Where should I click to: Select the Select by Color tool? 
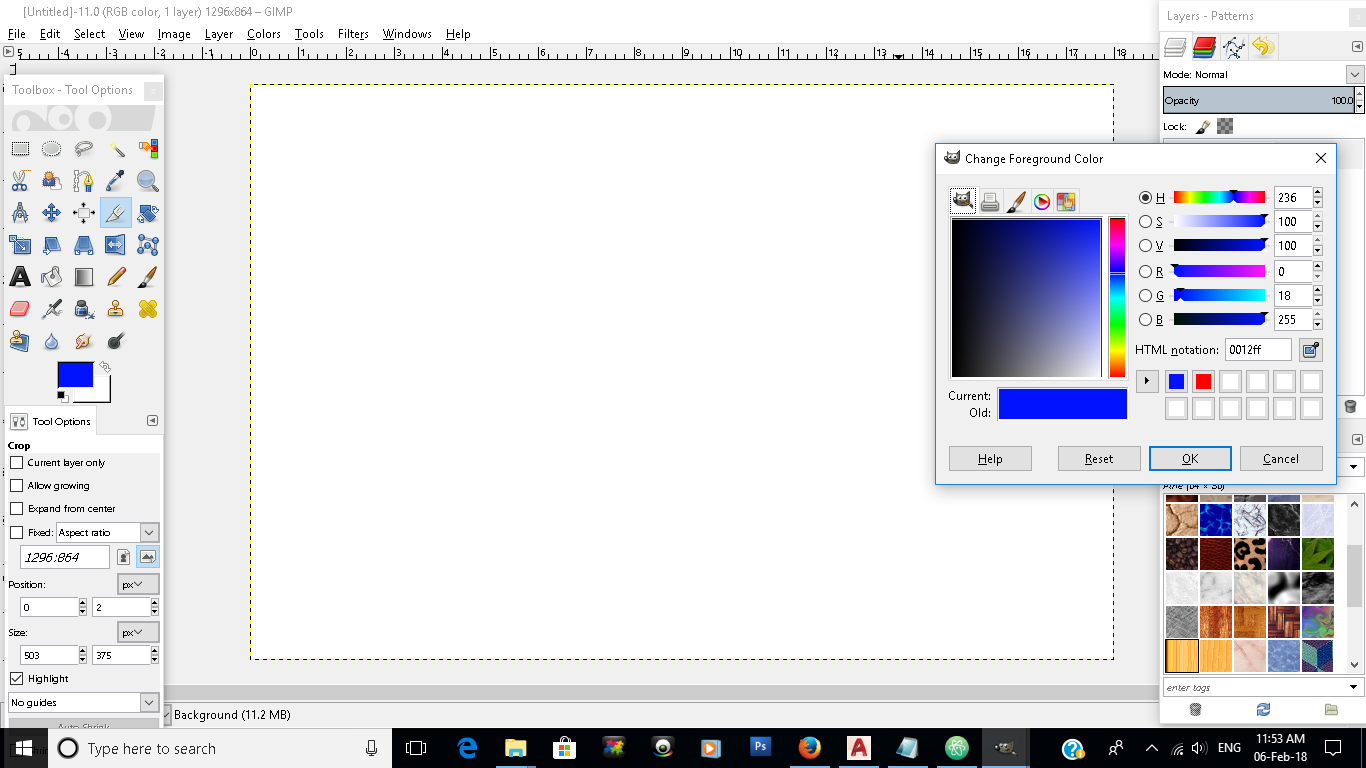pyautogui.click(x=148, y=149)
